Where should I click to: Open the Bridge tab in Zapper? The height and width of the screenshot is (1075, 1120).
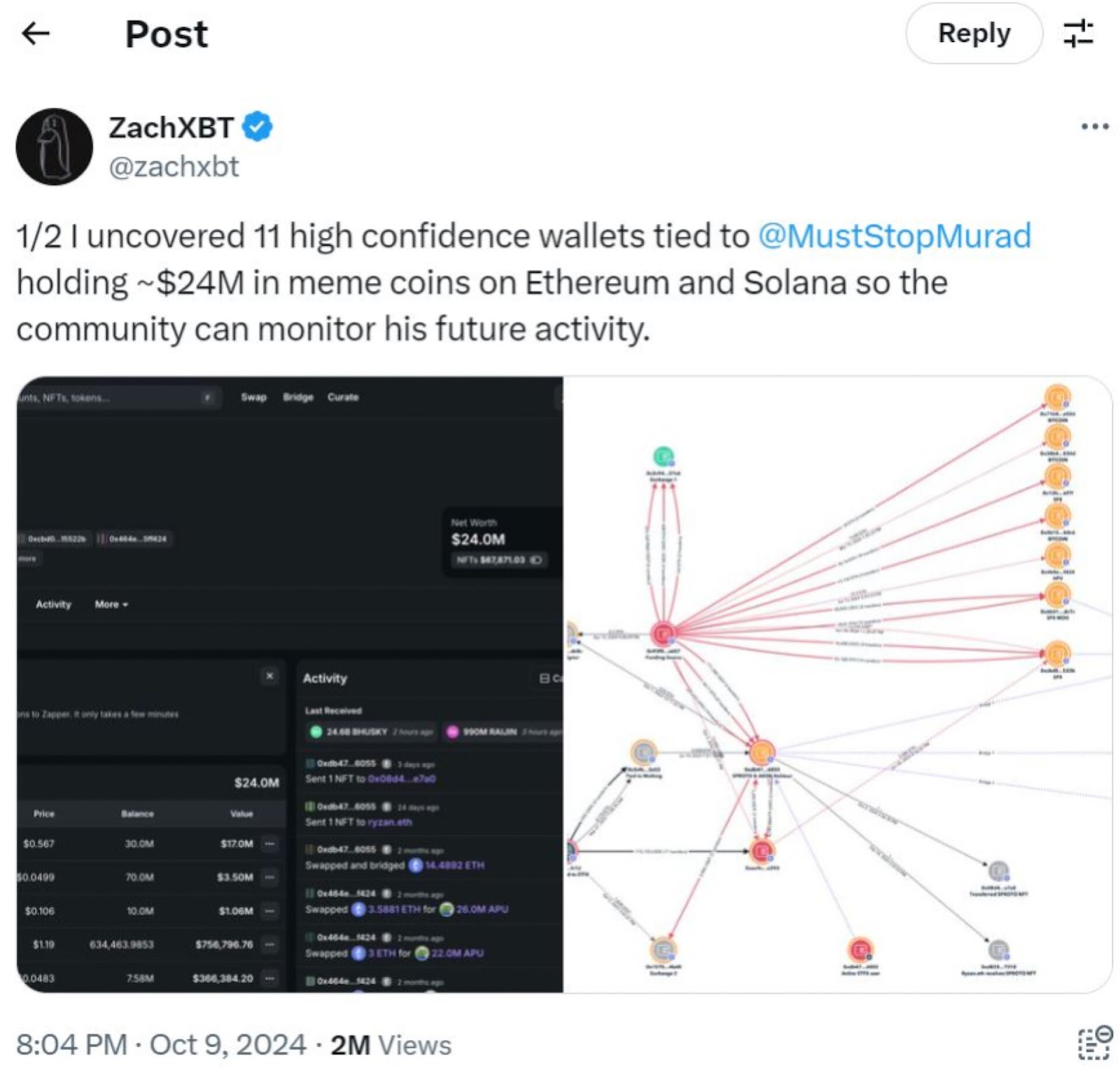(x=298, y=397)
